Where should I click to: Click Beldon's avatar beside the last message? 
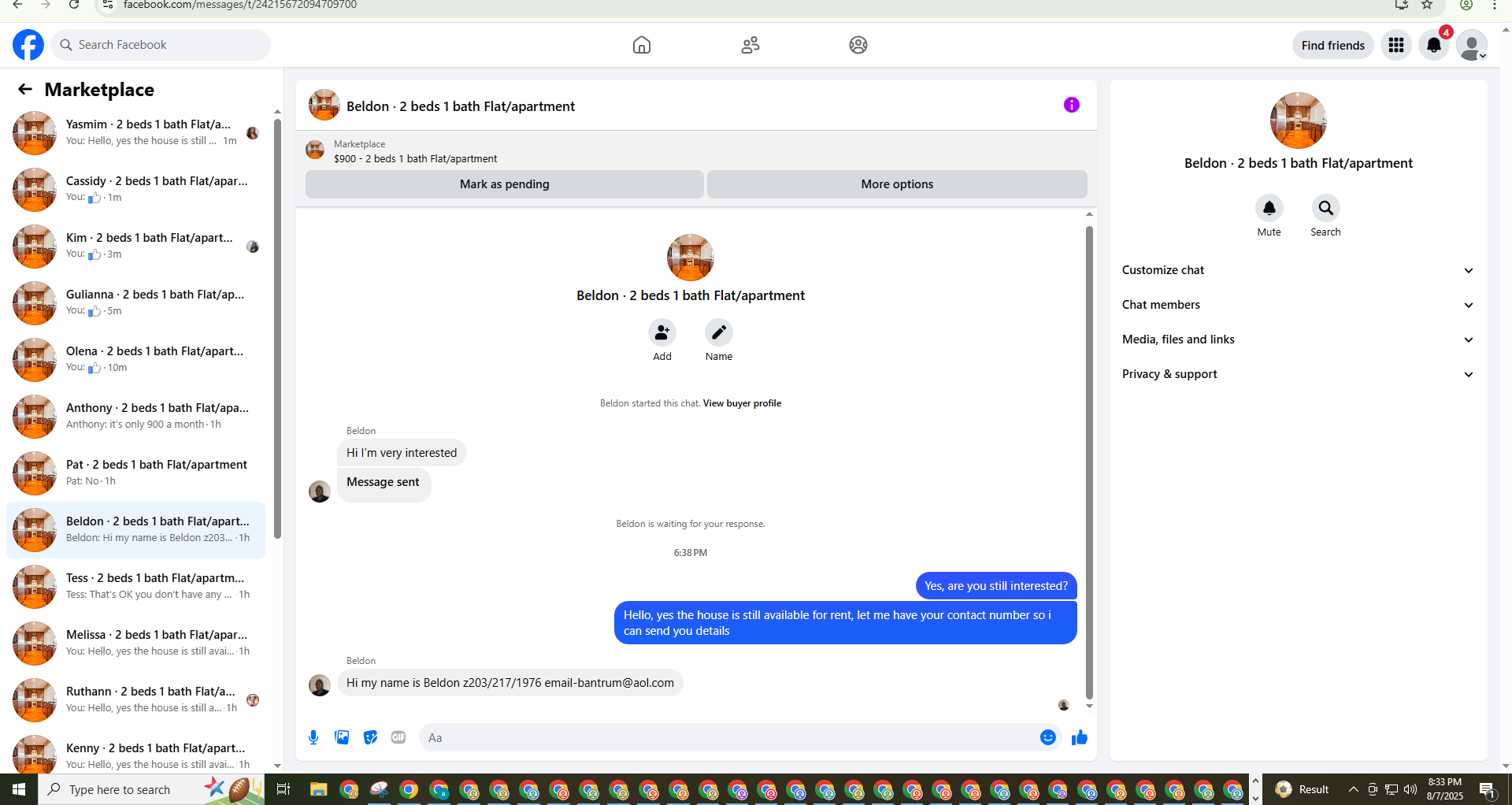(x=320, y=684)
